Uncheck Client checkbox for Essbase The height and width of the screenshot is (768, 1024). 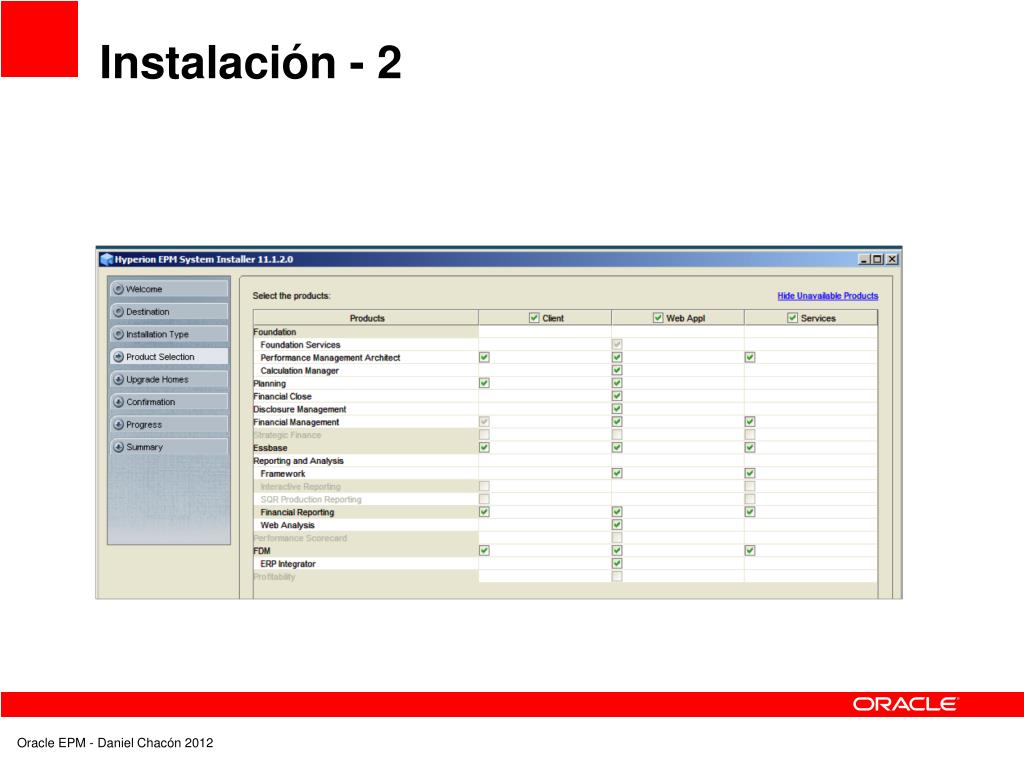point(484,447)
